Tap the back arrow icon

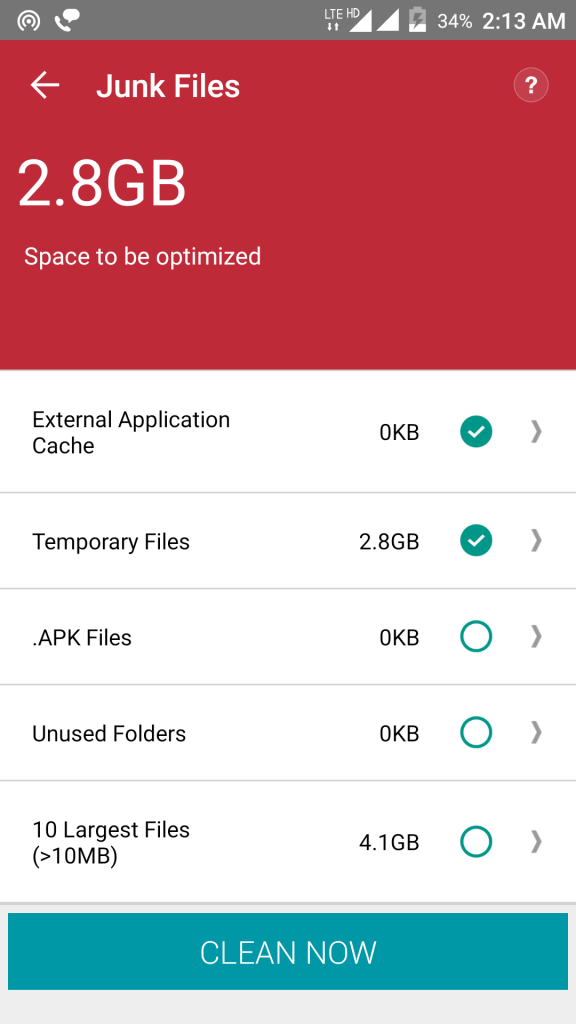[44, 86]
